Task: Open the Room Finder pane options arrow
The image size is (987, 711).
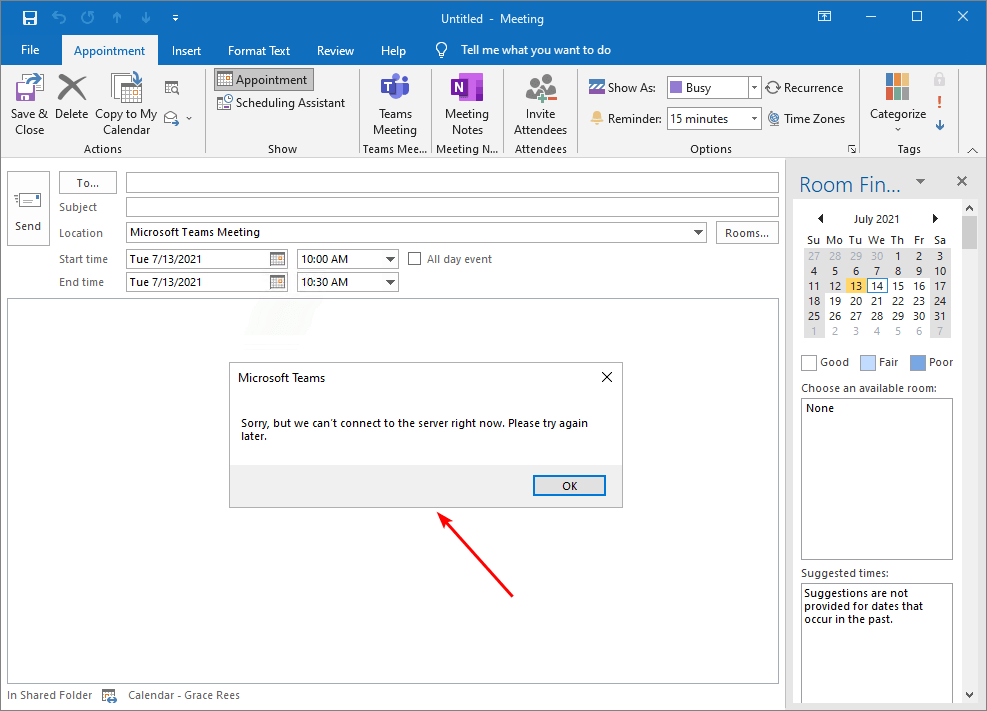Action: pyautogui.click(x=920, y=181)
